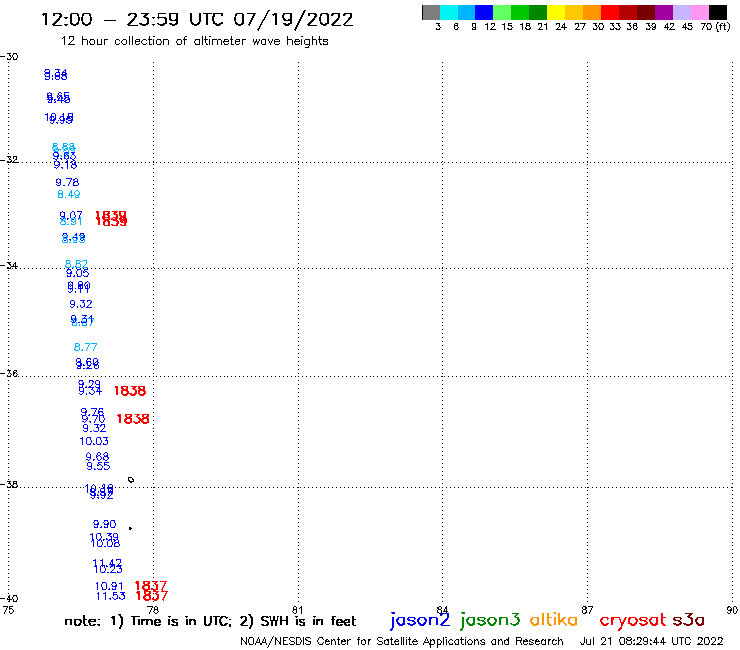The image size is (740, 650).
Task: Click the latitude axis label -30
Action: tap(9, 57)
